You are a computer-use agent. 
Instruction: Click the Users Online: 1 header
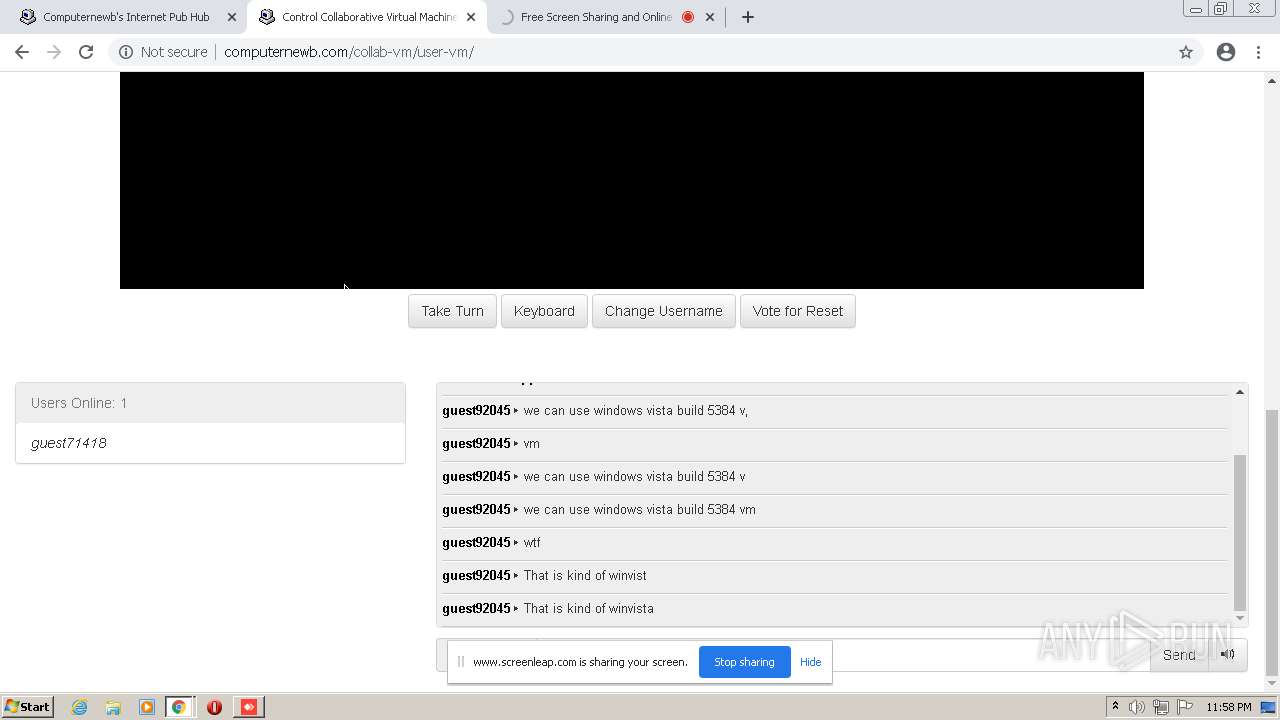click(210, 403)
